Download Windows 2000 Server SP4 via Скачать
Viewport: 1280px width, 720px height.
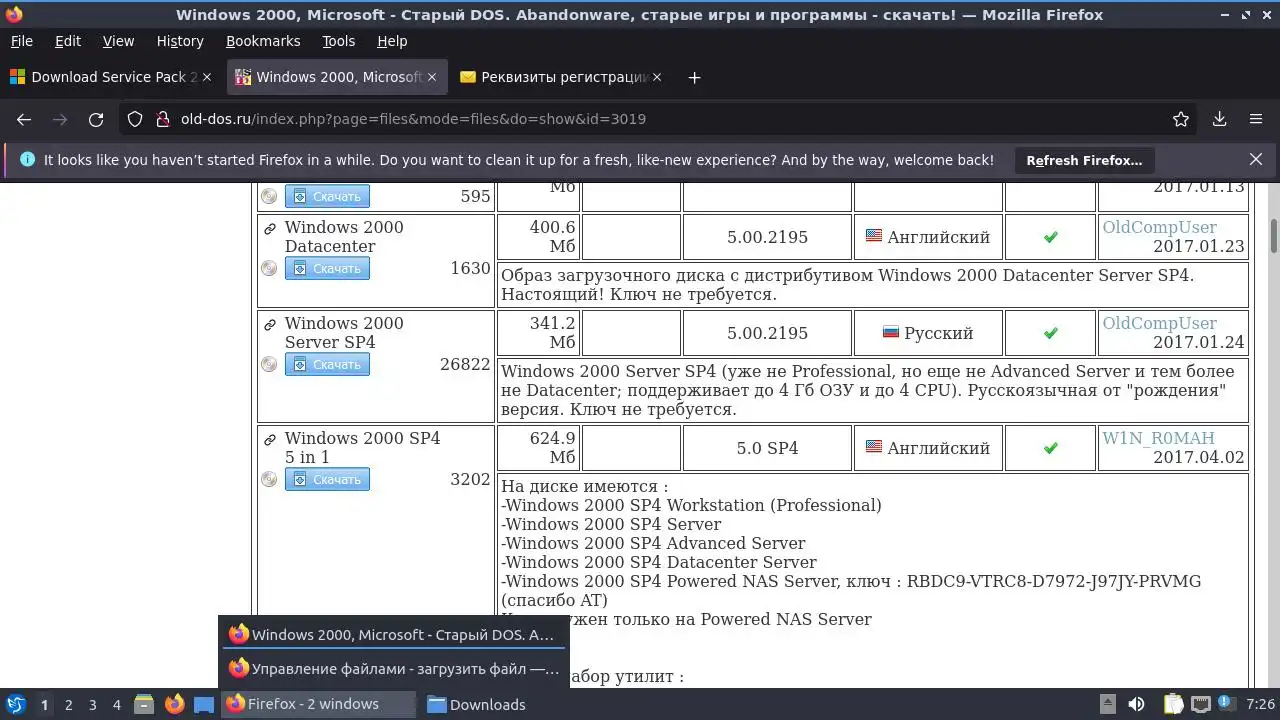[327, 364]
